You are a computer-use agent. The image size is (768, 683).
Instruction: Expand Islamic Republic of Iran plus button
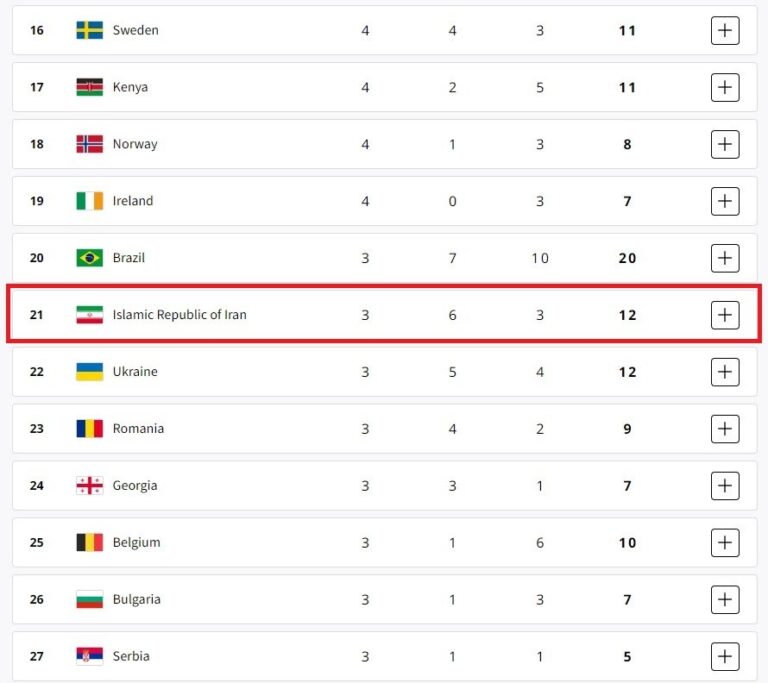[725, 315]
